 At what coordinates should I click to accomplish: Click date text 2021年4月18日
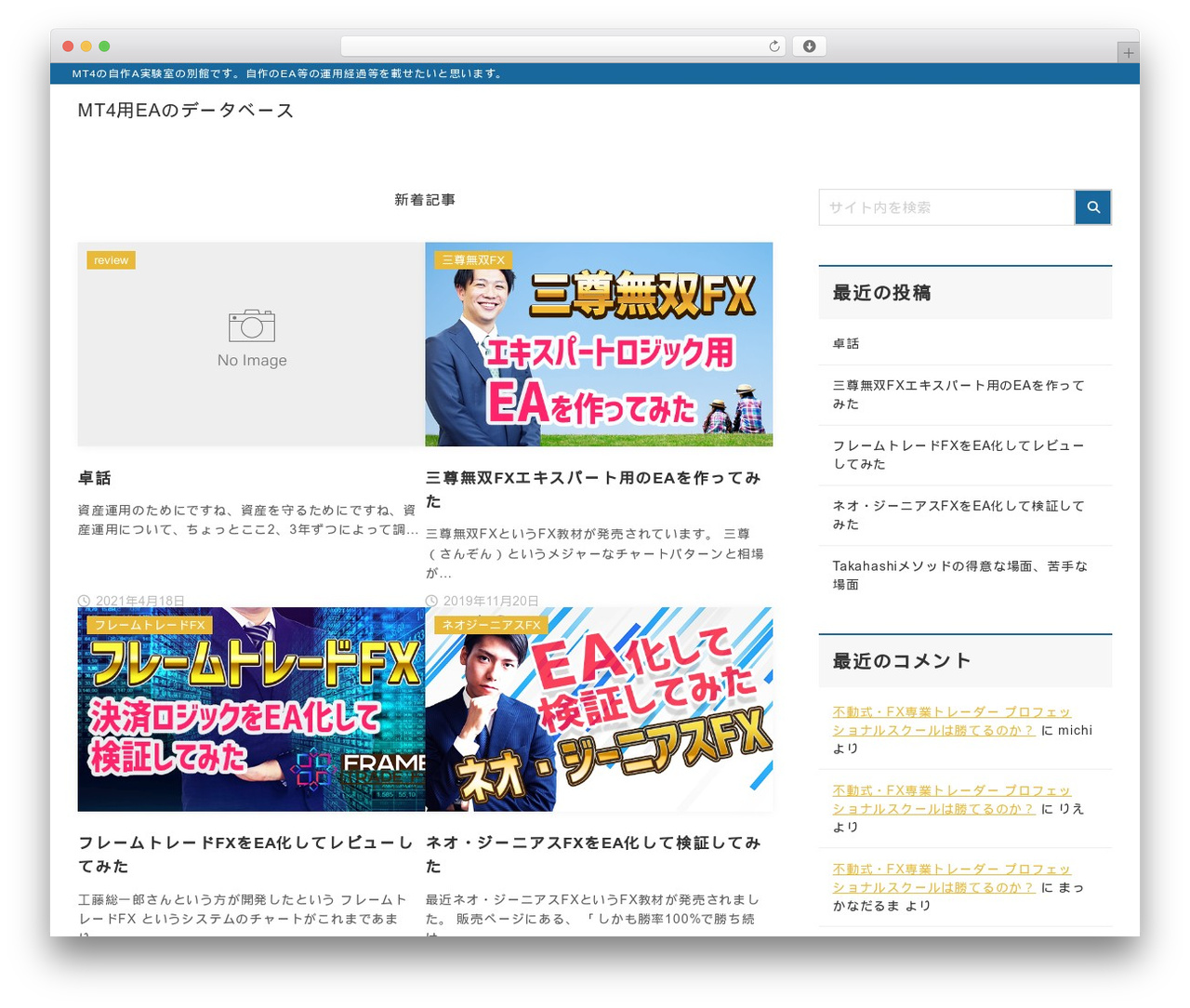139,601
